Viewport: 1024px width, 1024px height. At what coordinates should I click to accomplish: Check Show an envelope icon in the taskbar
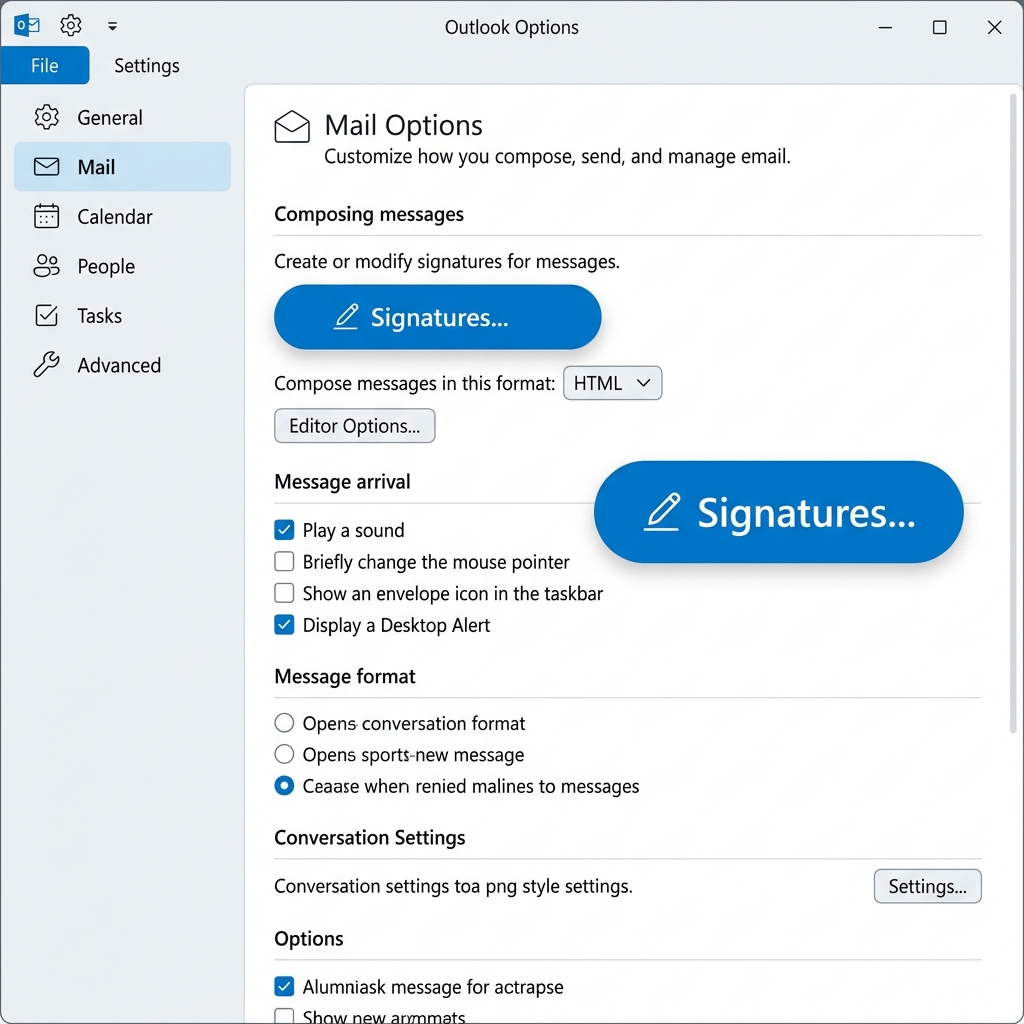pos(284,593)
